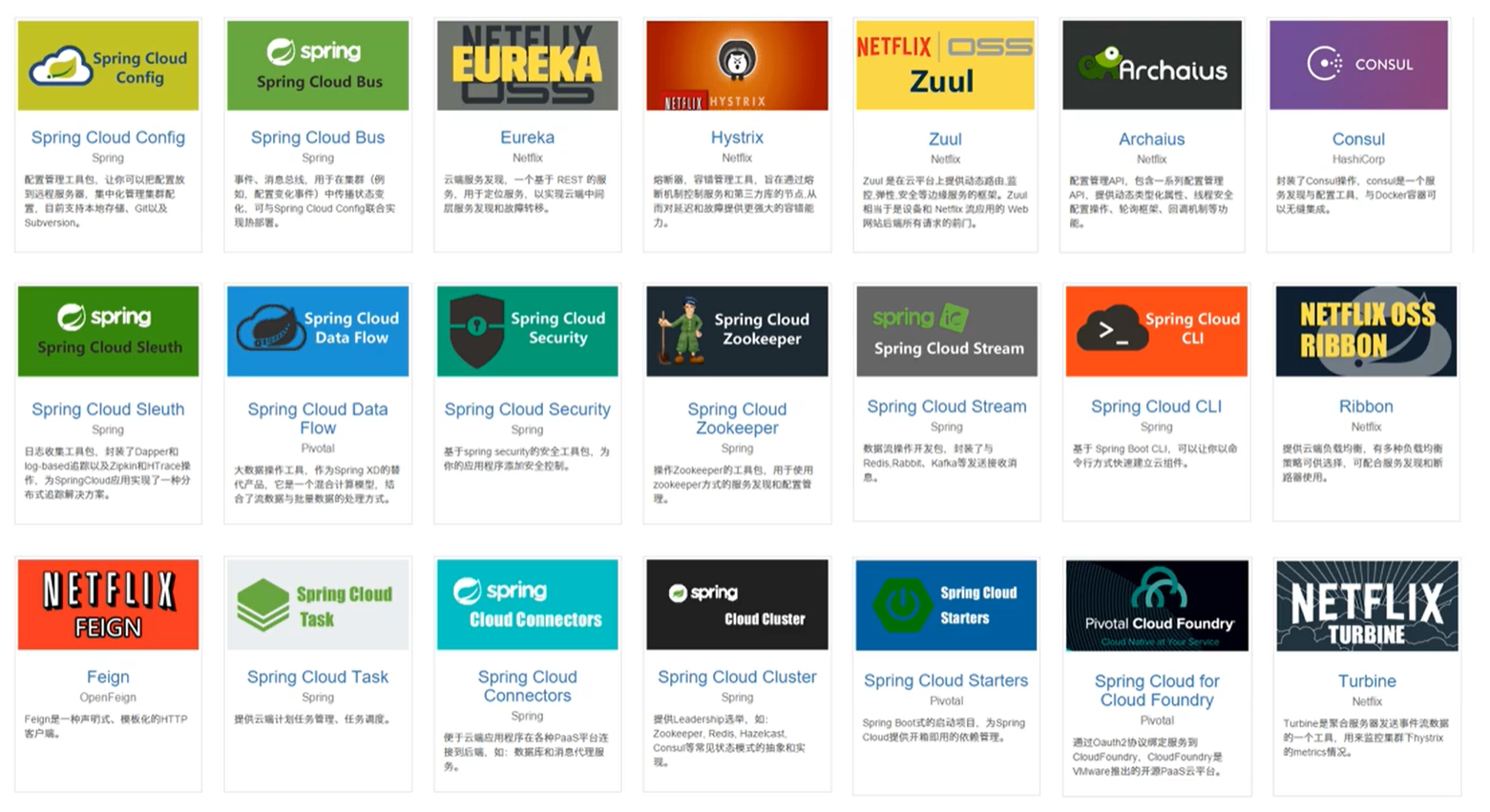Viewport: 1490px width, 812px height.
Task: Open the Eureka title link
Action: 527,137
